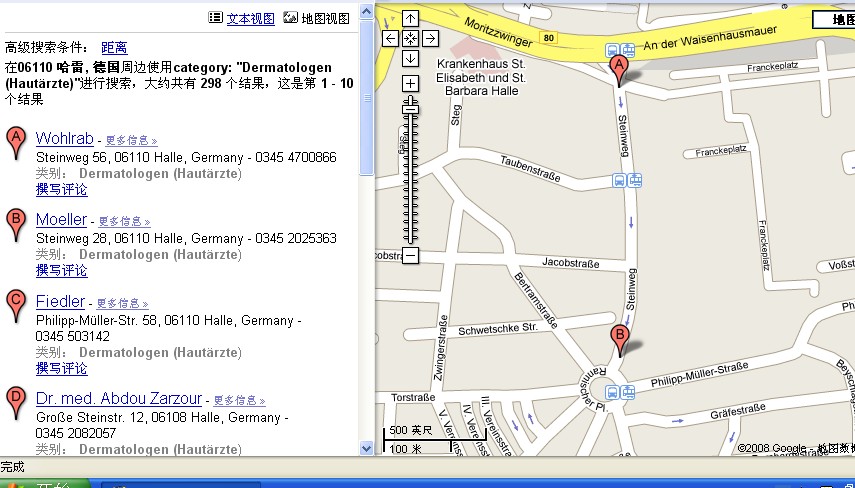Viewport: 855px width, 488px height.
Task: Open the Windows Start button
Action: pyautogui.click(x=45, y=484)
